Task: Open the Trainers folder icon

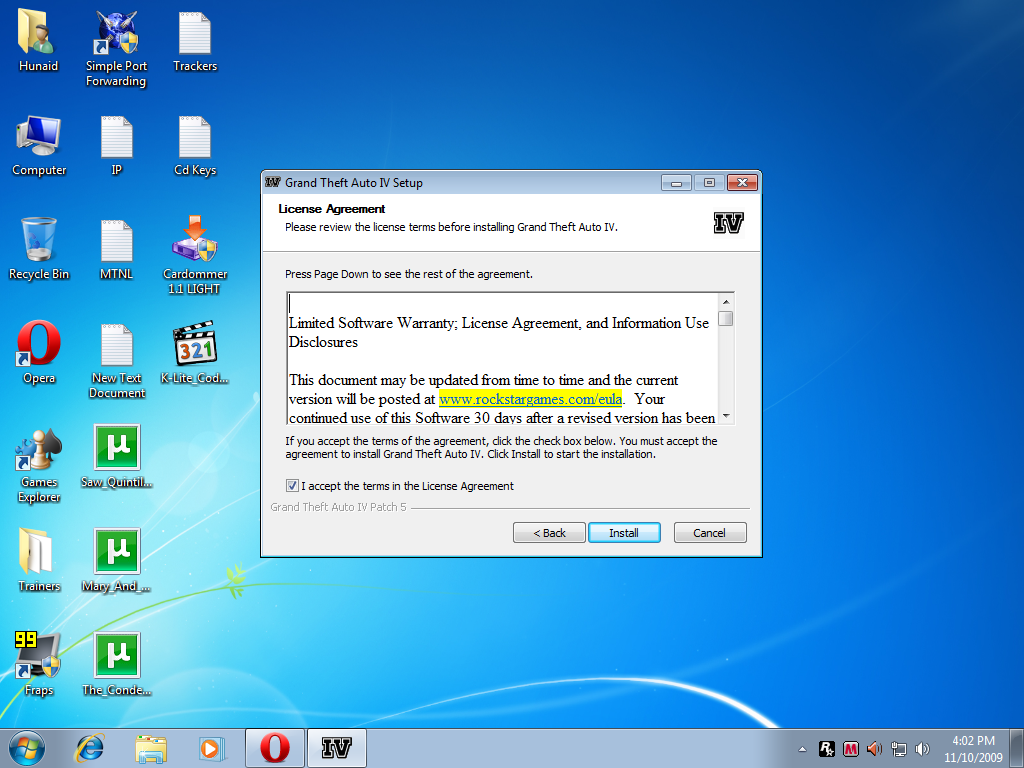Action: click(x=36, y=551)
